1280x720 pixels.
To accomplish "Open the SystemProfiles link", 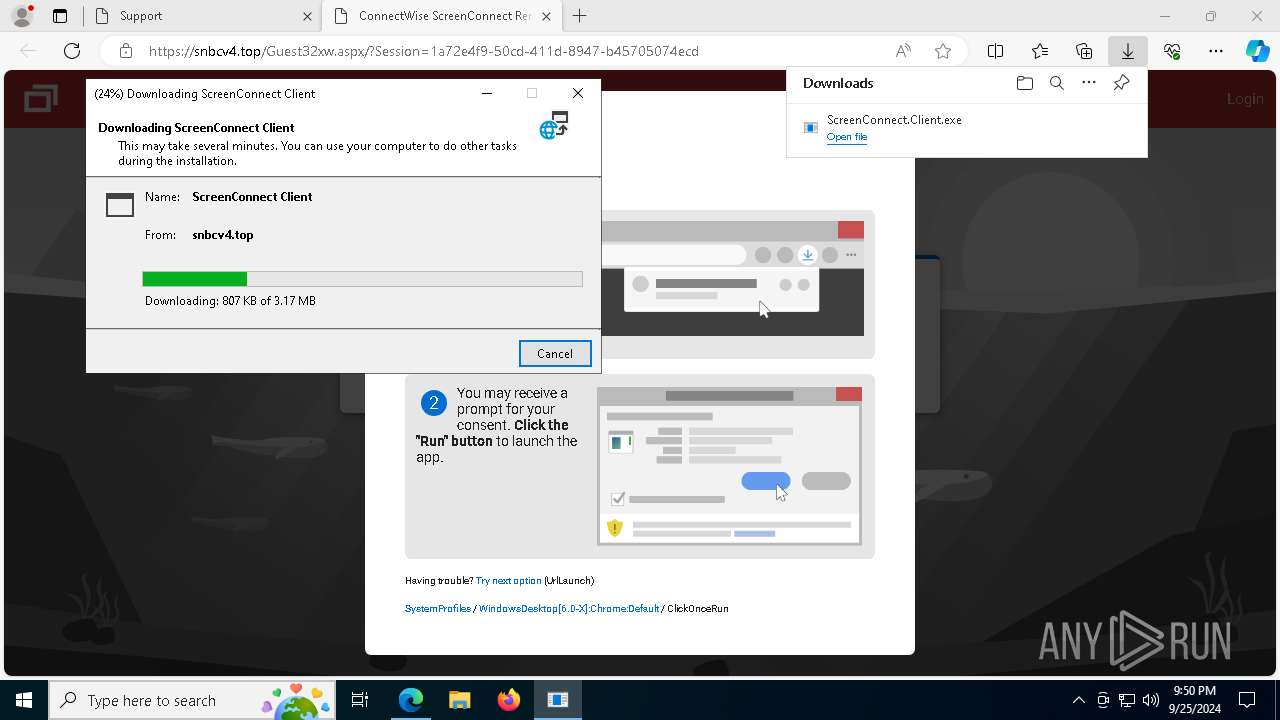I will click(438, 608).
